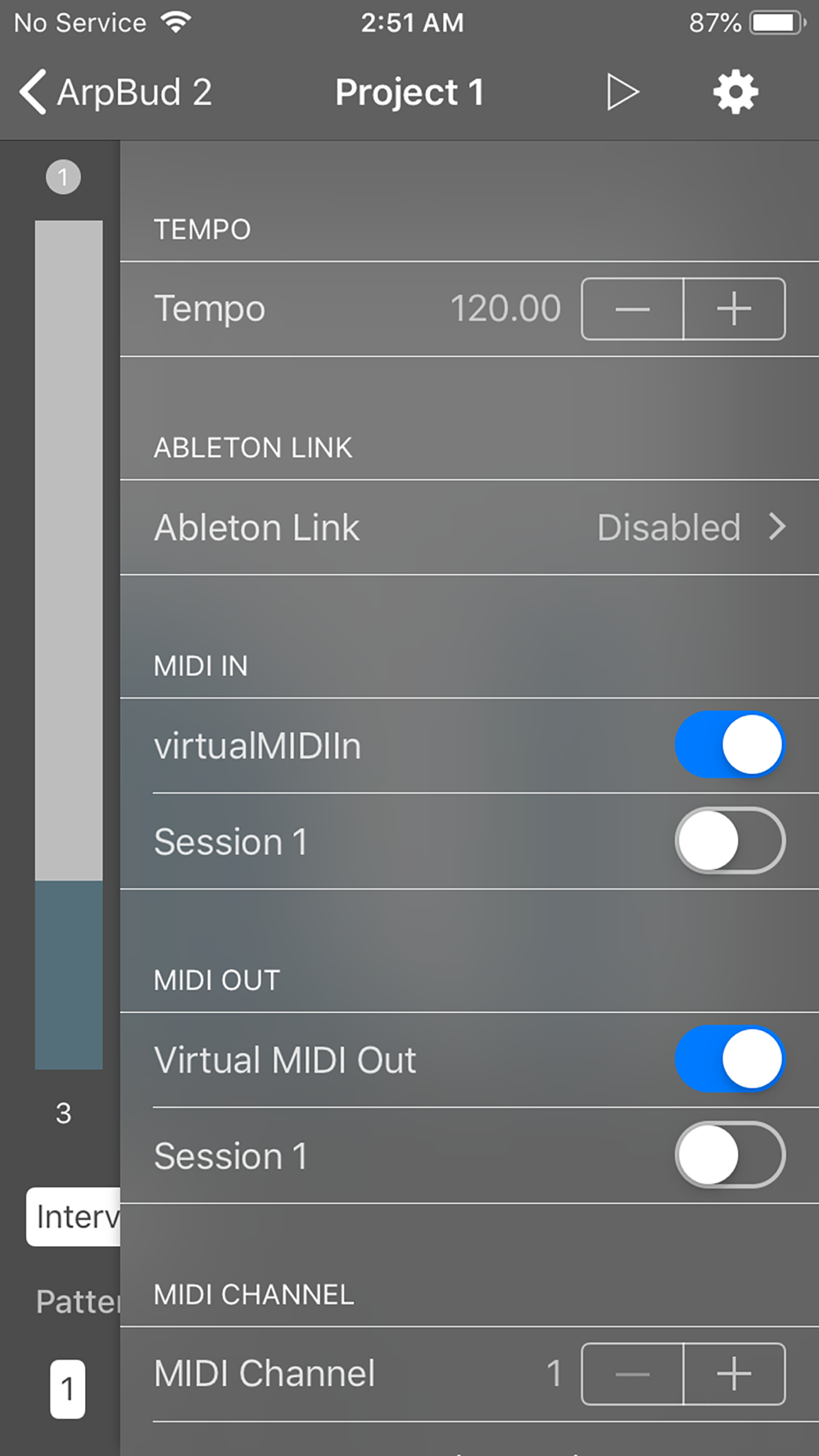Toggle virtualMIDIIn input switch off
Viewport: 819px width, 1456px height.
pyautogui.click(x=730, y=744)
